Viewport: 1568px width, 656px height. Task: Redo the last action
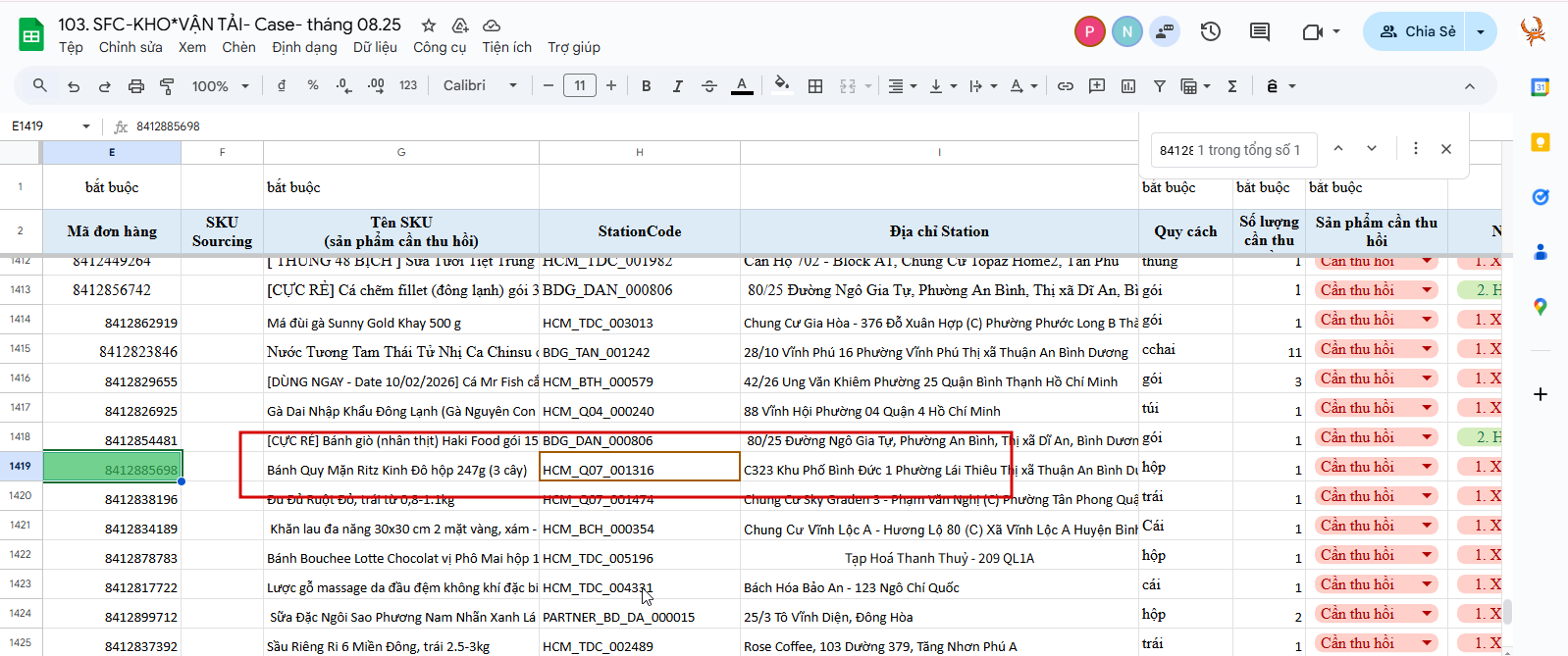tap(104, 86)
